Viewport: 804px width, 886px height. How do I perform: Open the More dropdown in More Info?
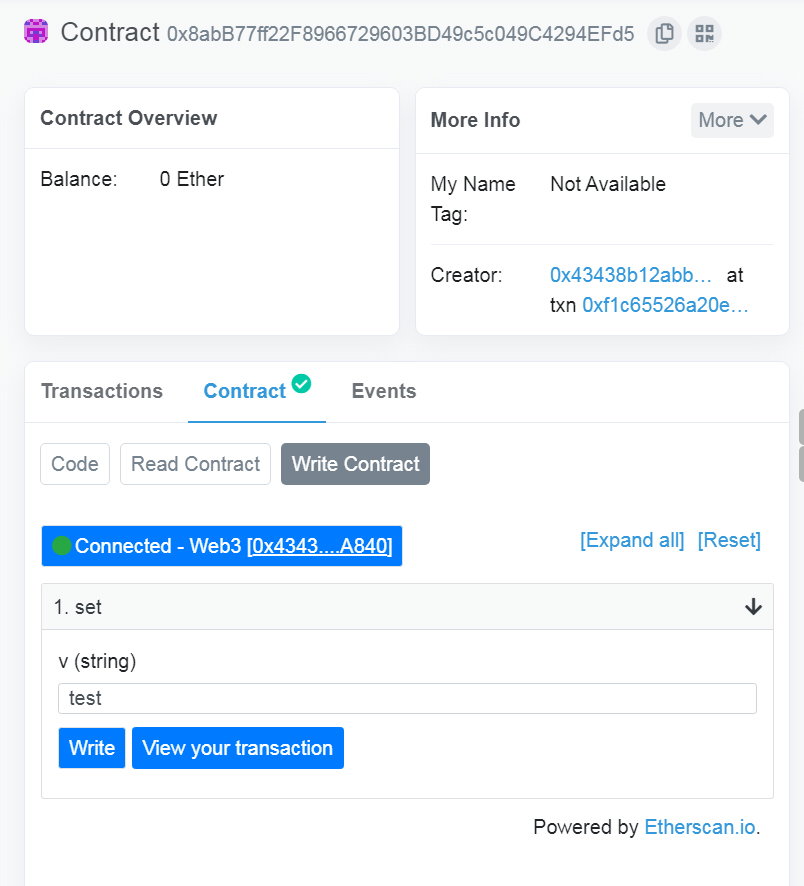732,120
